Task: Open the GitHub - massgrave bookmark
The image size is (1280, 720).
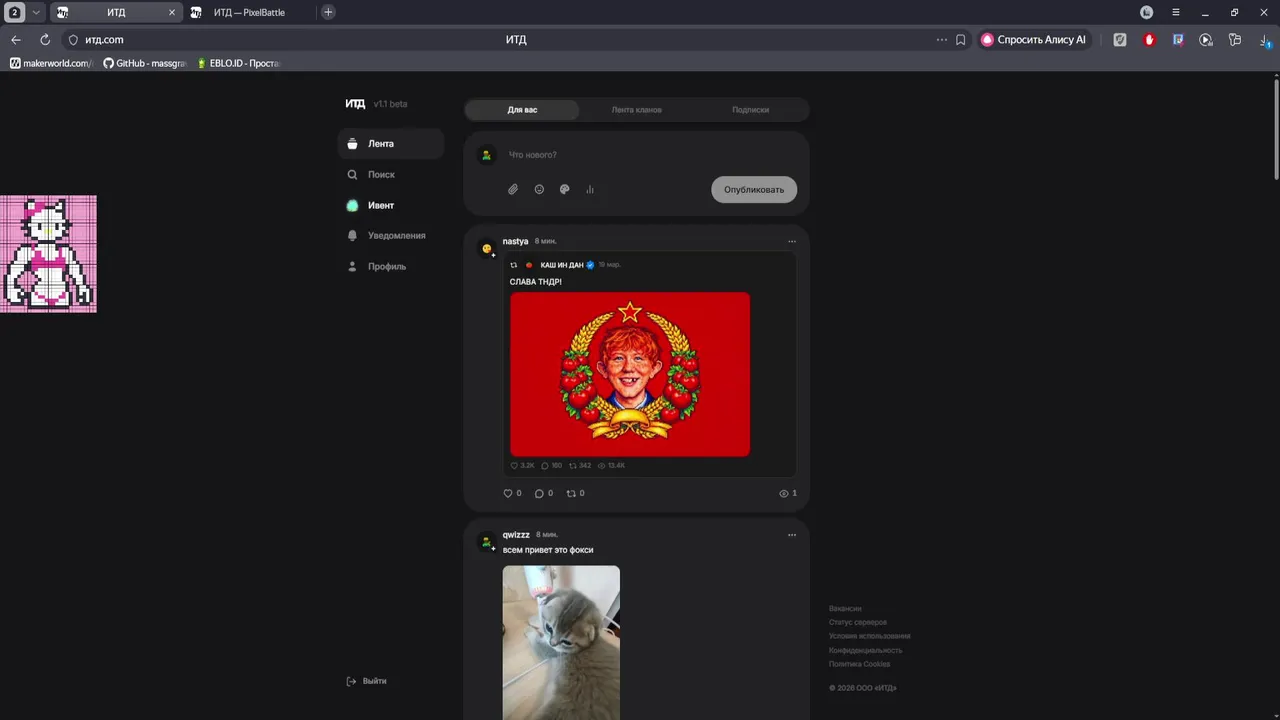Action: coord(145,63)
